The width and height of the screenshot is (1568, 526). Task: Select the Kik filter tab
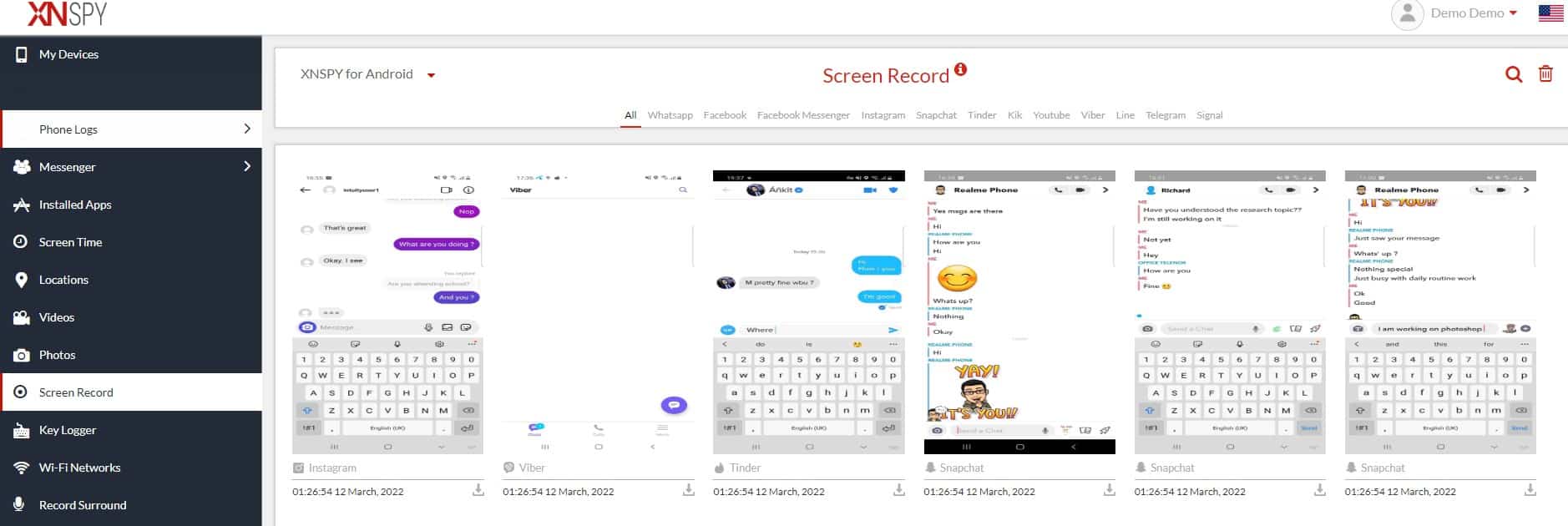coord(1014,115)
